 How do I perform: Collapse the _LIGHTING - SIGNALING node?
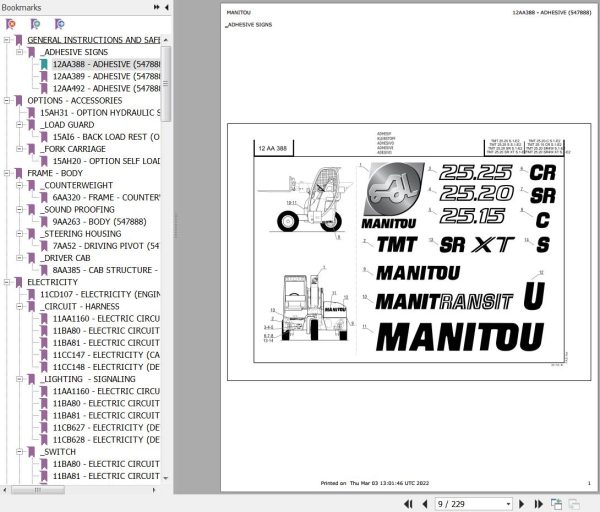pyautogui.click(x=19, y=379)
